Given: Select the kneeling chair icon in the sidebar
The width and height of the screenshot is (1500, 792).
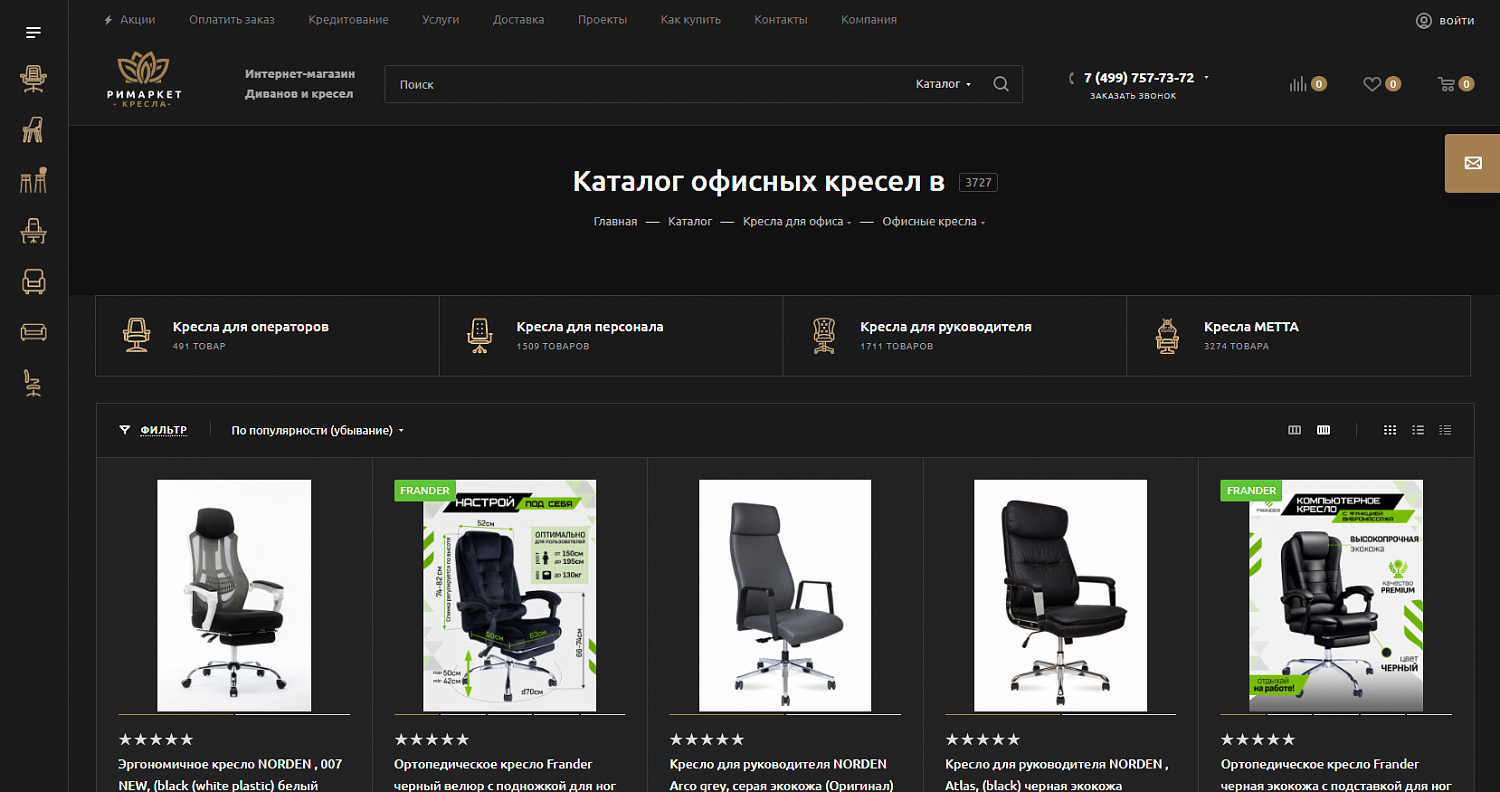Looking at the screenshot, I should (34, 383).
